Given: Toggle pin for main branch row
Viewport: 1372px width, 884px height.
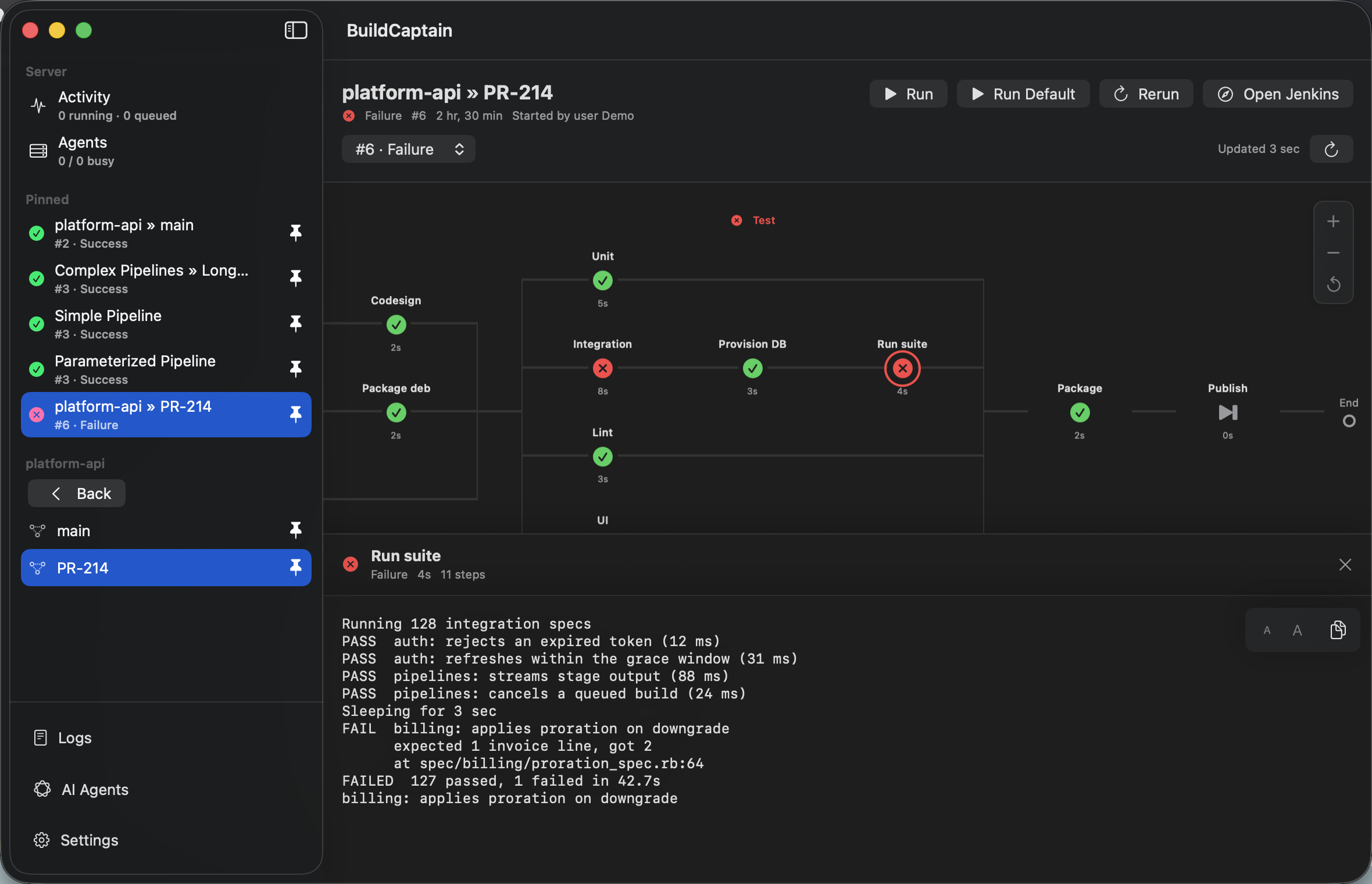Looking at the screenshot, I should [x=295, y=530].
